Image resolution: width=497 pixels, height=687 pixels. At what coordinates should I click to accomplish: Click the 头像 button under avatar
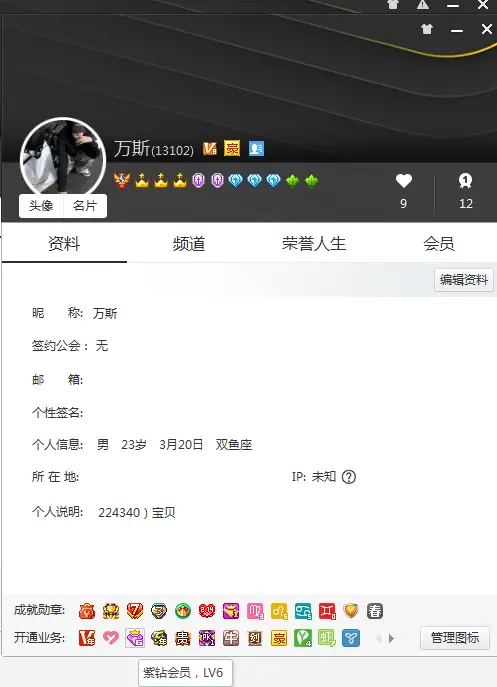coord(41,205)
